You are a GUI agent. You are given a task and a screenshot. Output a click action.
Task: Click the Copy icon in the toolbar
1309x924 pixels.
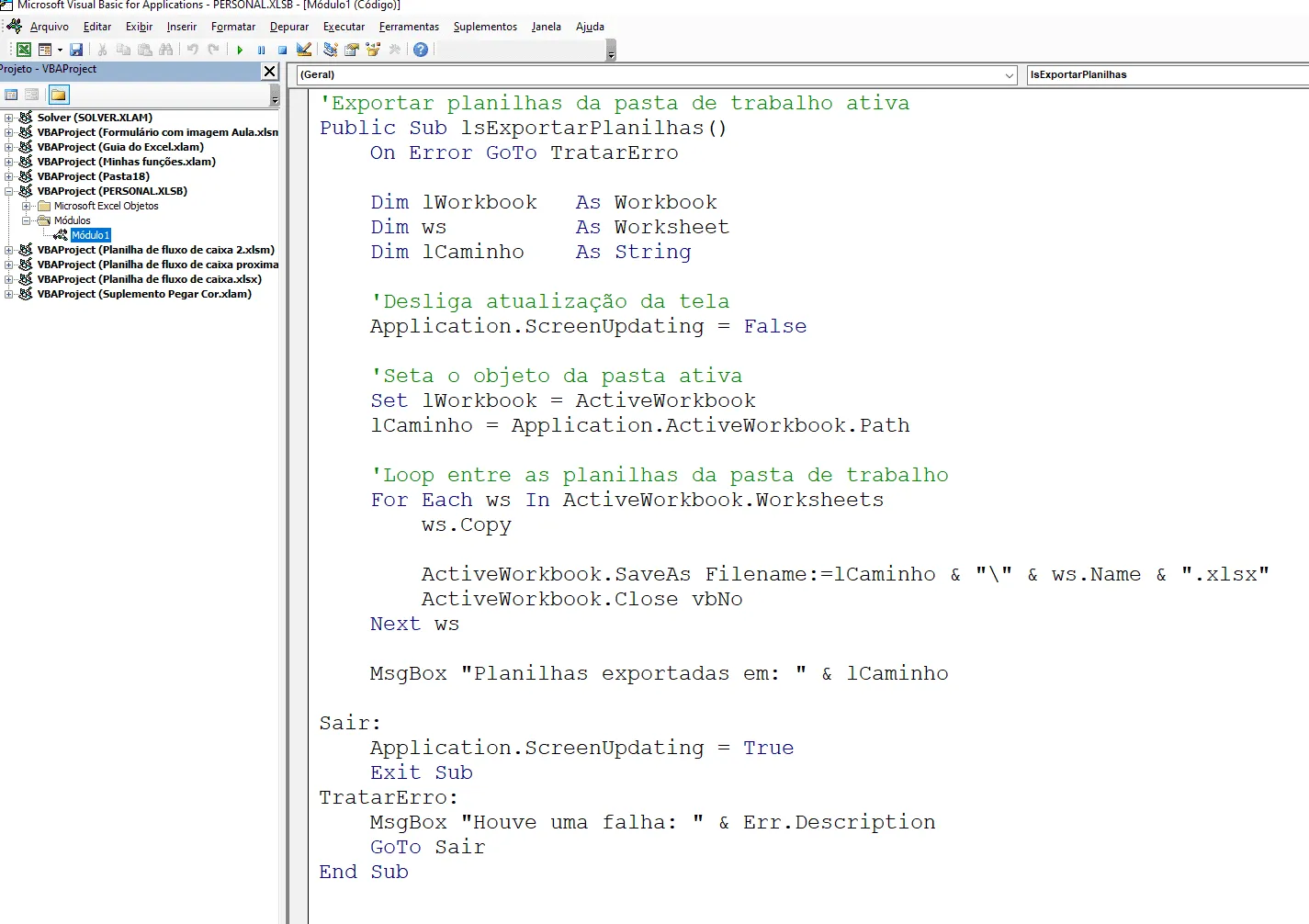coord(123,50)
